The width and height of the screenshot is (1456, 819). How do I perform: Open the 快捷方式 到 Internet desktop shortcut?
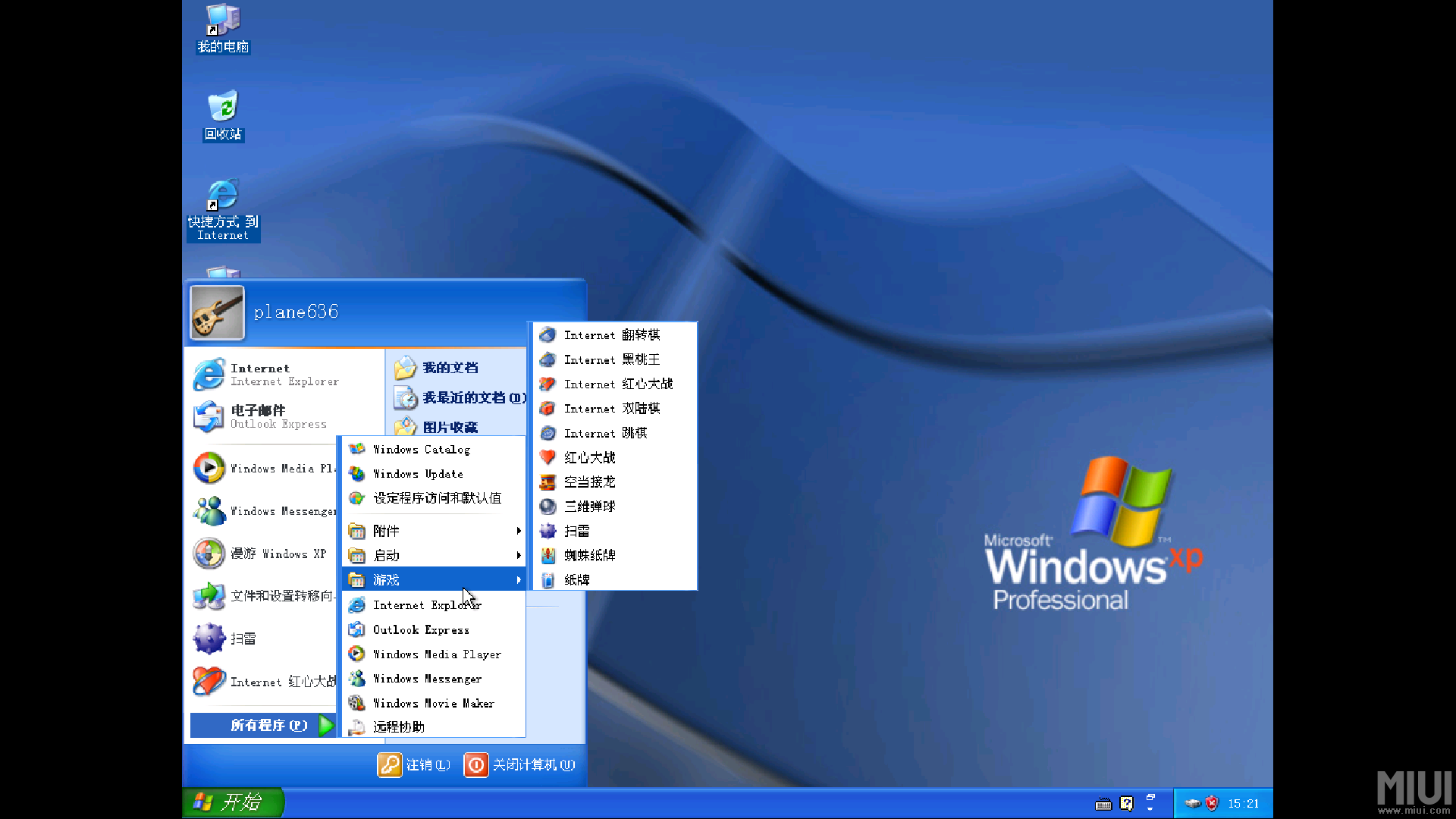coord(223,210)
